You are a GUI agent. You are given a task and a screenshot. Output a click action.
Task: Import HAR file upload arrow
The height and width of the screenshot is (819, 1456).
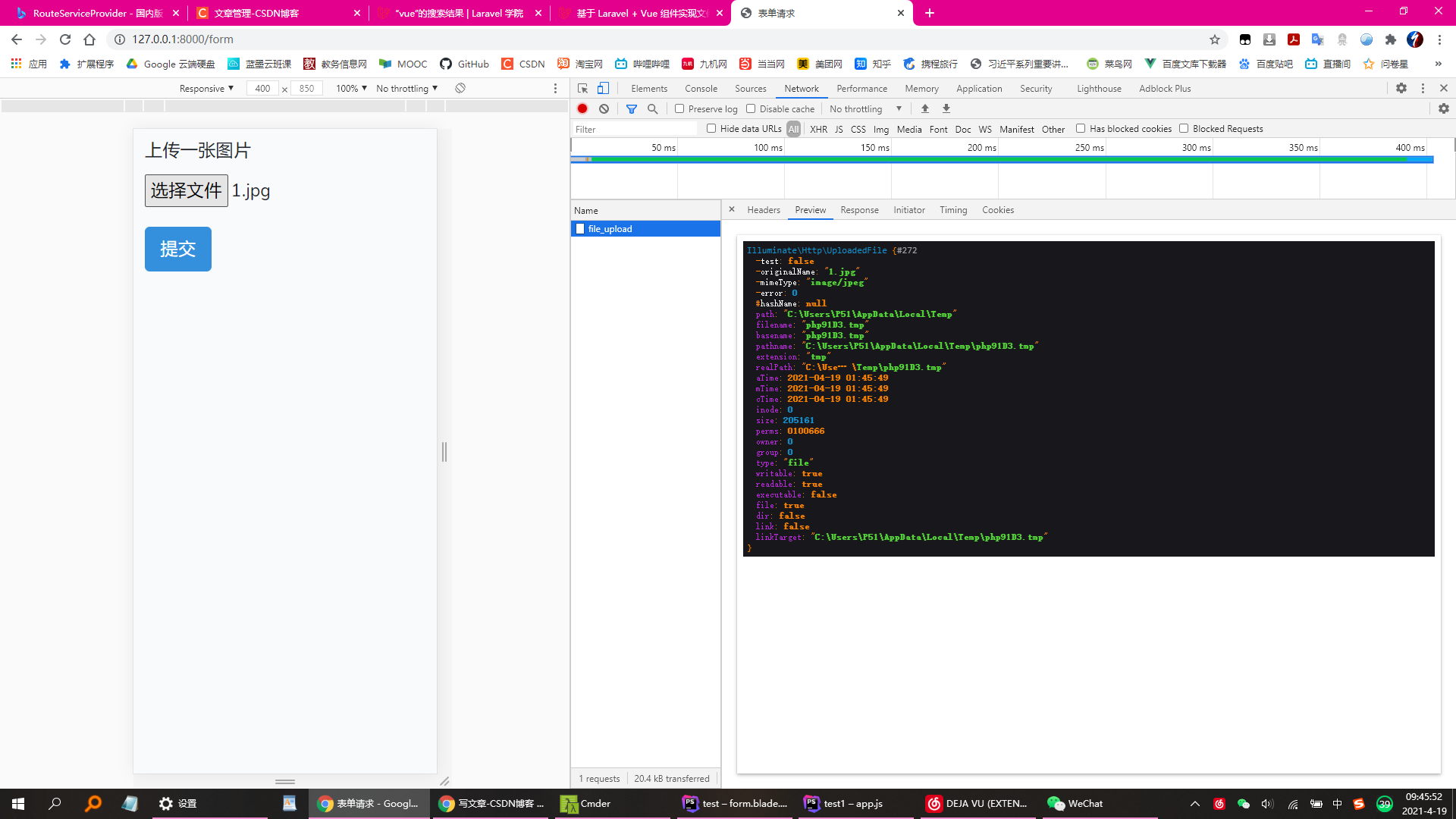[x=925, y=108]
